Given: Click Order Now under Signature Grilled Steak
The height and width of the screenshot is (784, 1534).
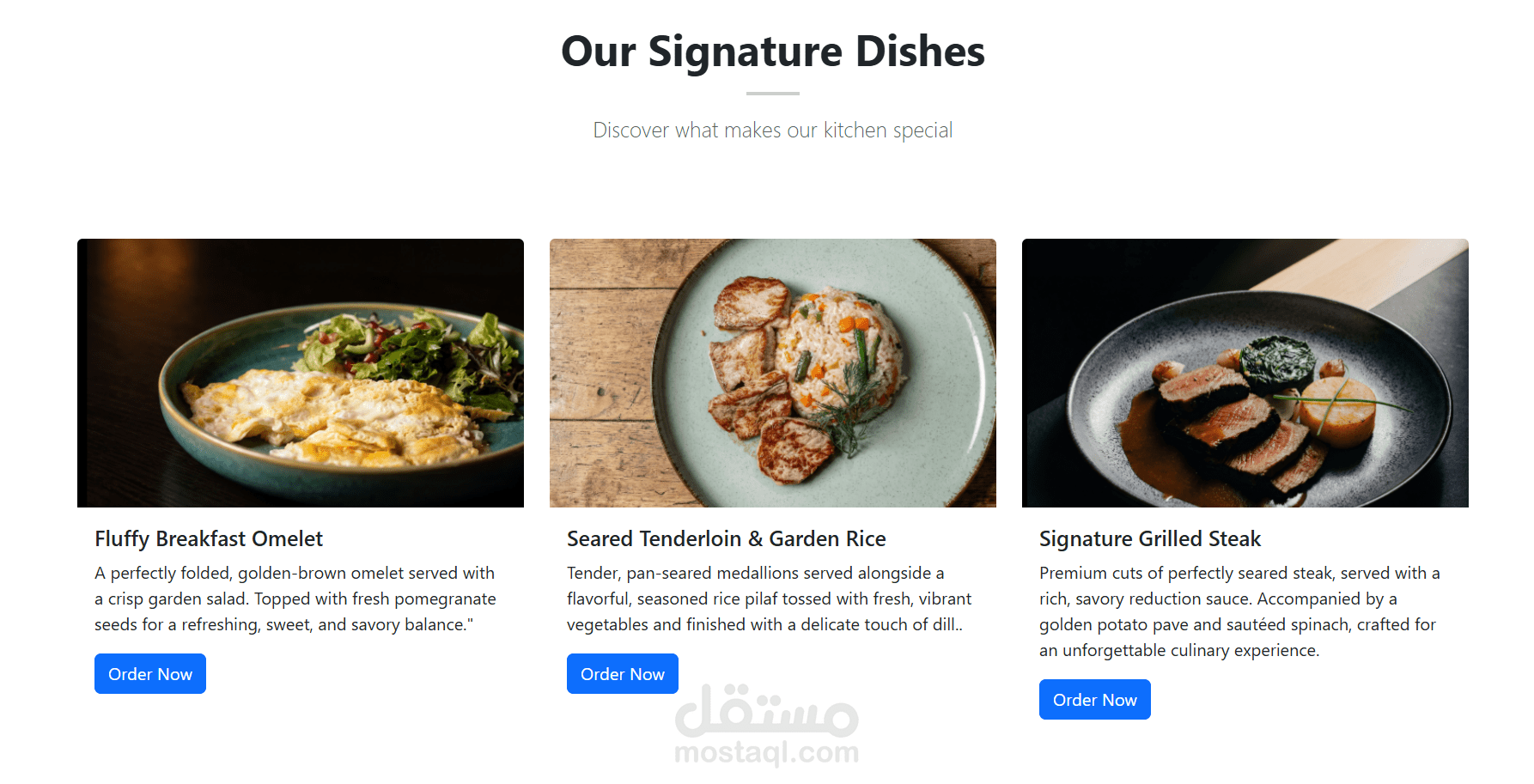Looking at the screenshot, I should tap(1095, 700).
